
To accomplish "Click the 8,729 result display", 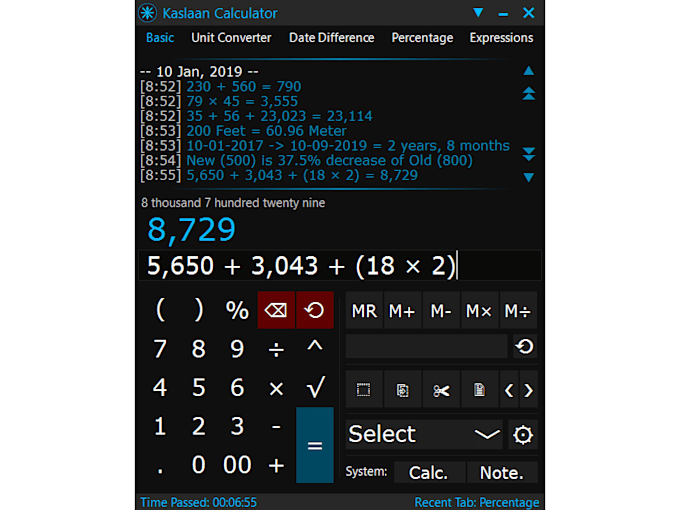I will click(191, 230).
